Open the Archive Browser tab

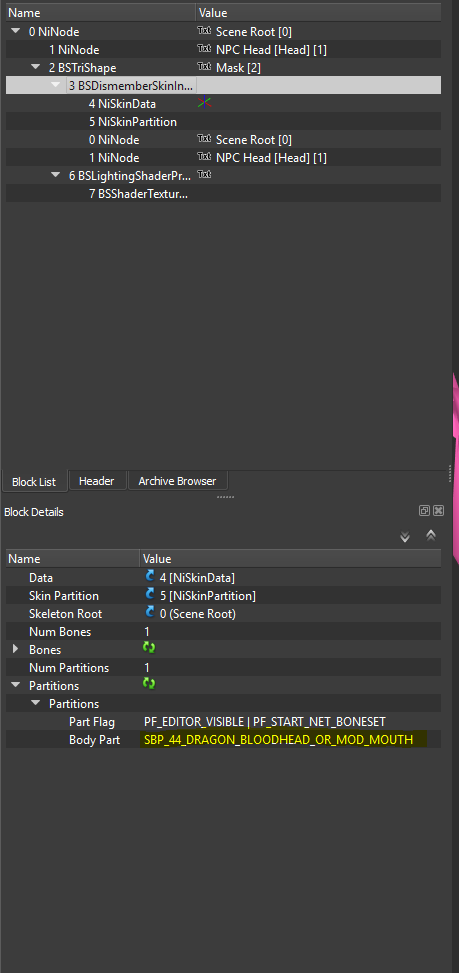177,481
